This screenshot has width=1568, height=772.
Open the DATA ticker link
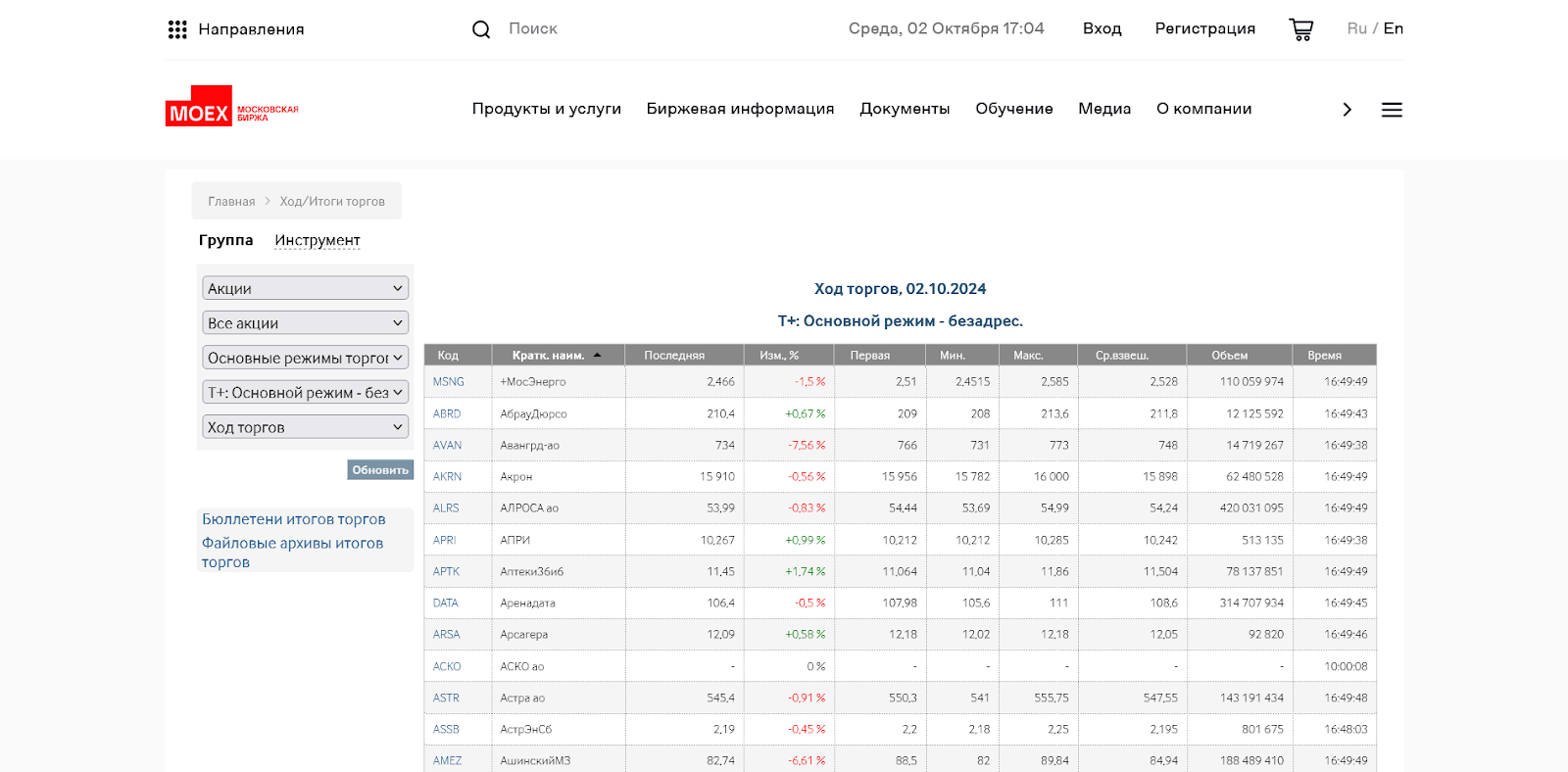(x=446, y=603)
